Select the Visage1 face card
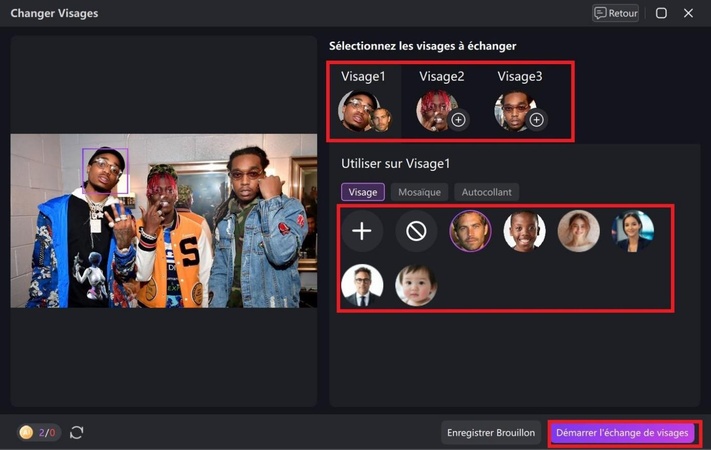Image resolution: width=711 pixels, height=450 pixels. [365, 101]
